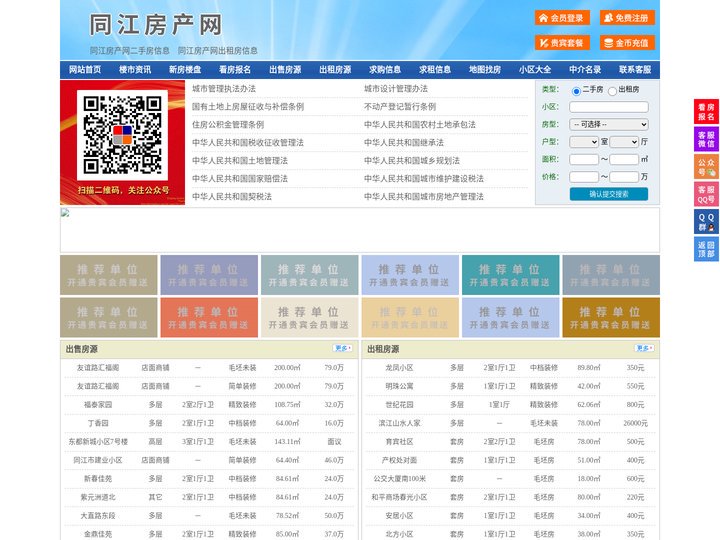Open 出售房源 navigation item
The height and width of the screenshot is (540, 720).
coord(285,70)
